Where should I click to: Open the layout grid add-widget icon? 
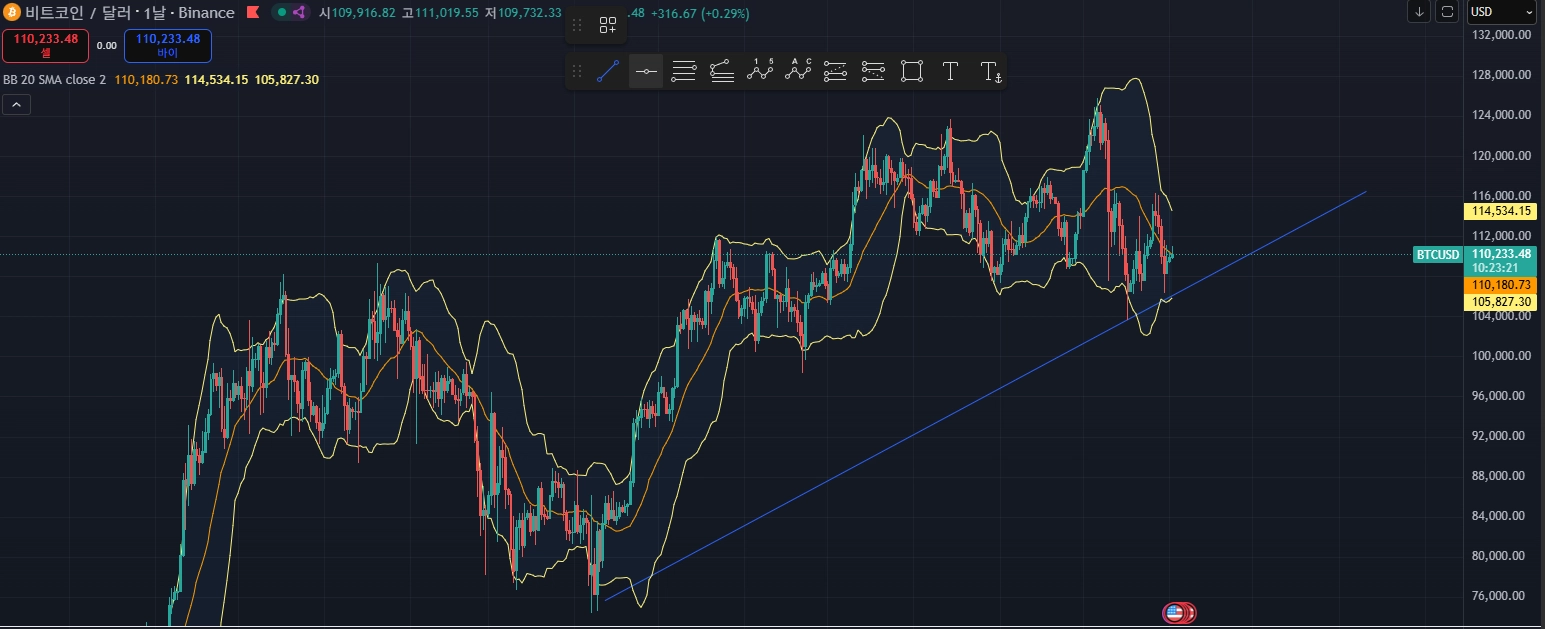(x=608, y=26)
